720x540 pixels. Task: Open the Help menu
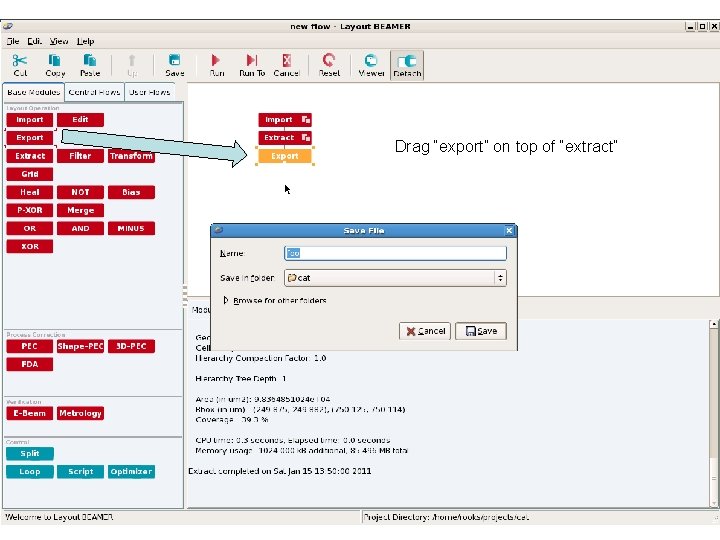point(85,41)
